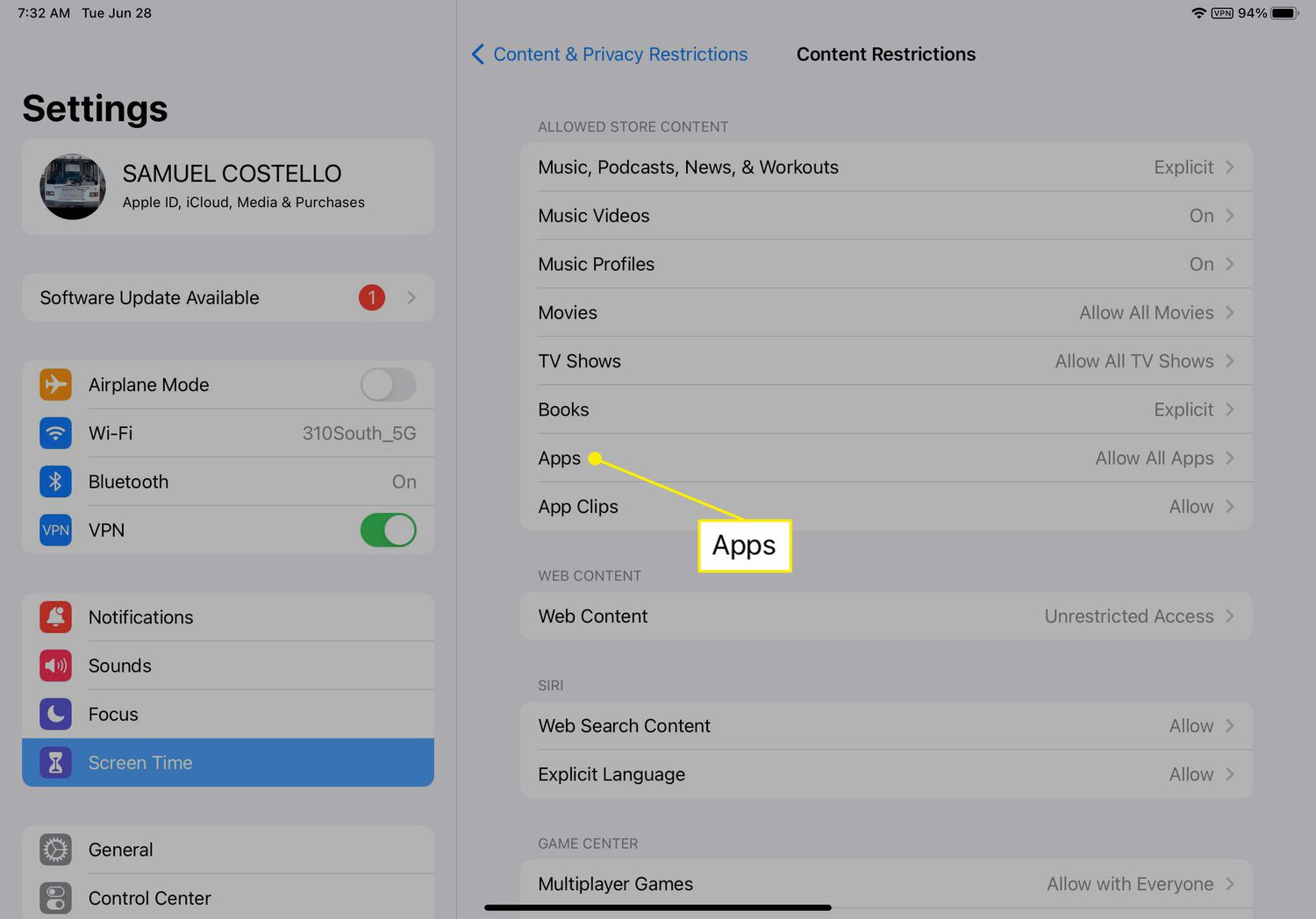Open Multiplayer Games setting
This screenshot has height=919, width=1316.
(x=885, y=884)
